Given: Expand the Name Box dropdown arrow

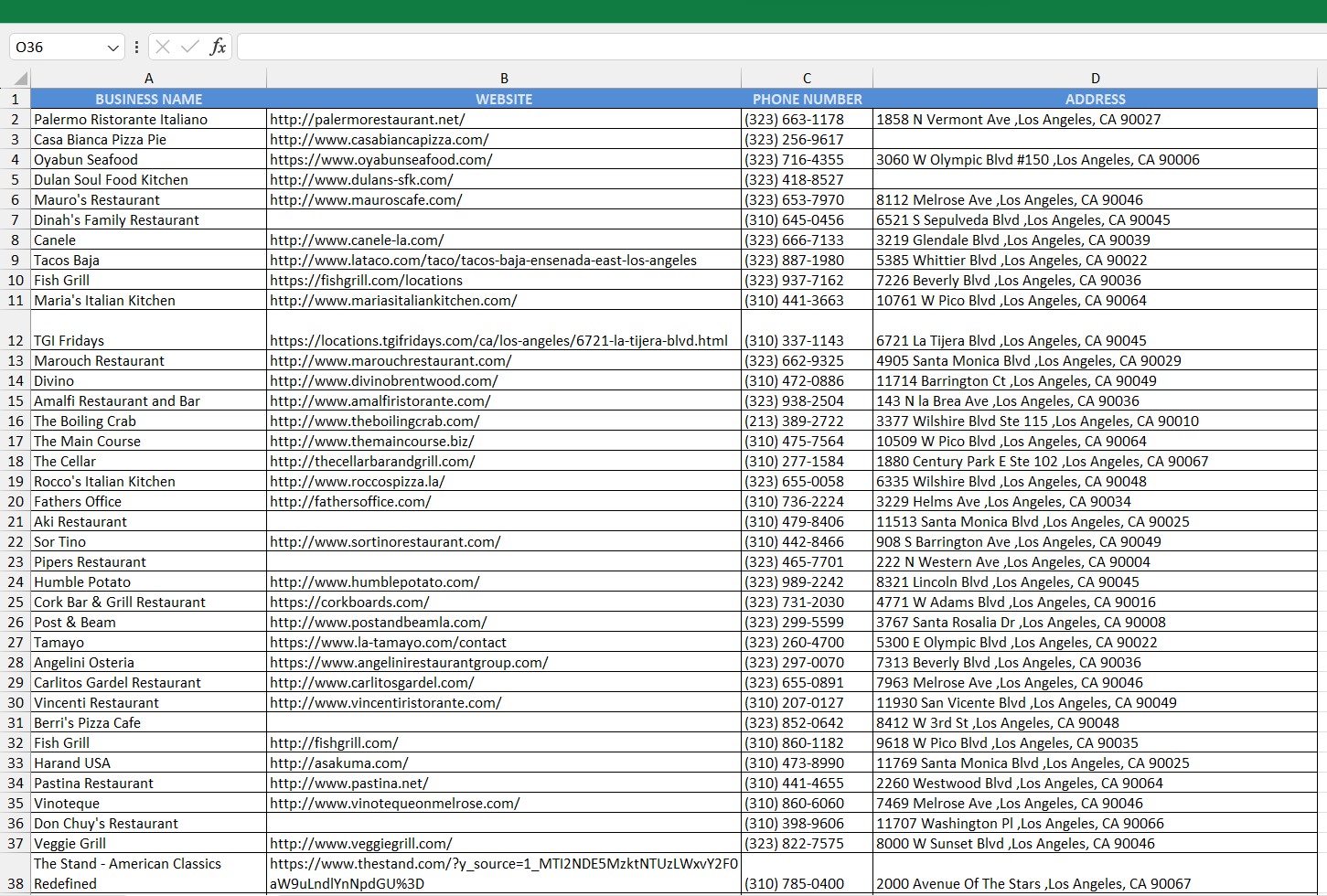Looking at the screenshot, I should click(113, 48).
